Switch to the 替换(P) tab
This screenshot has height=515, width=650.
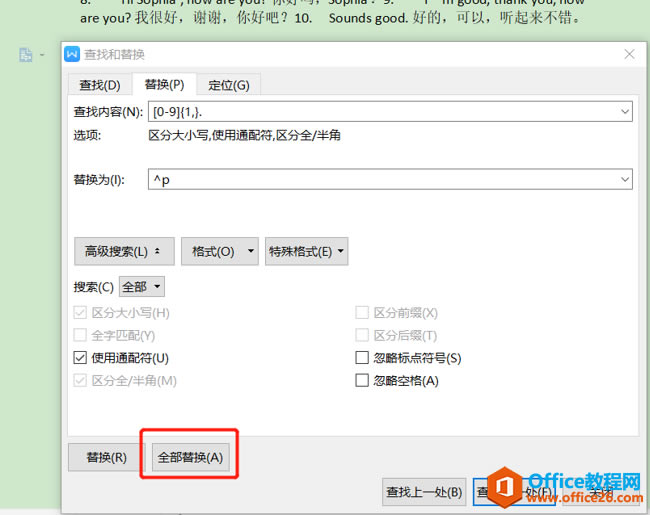(x=164, y=85)
